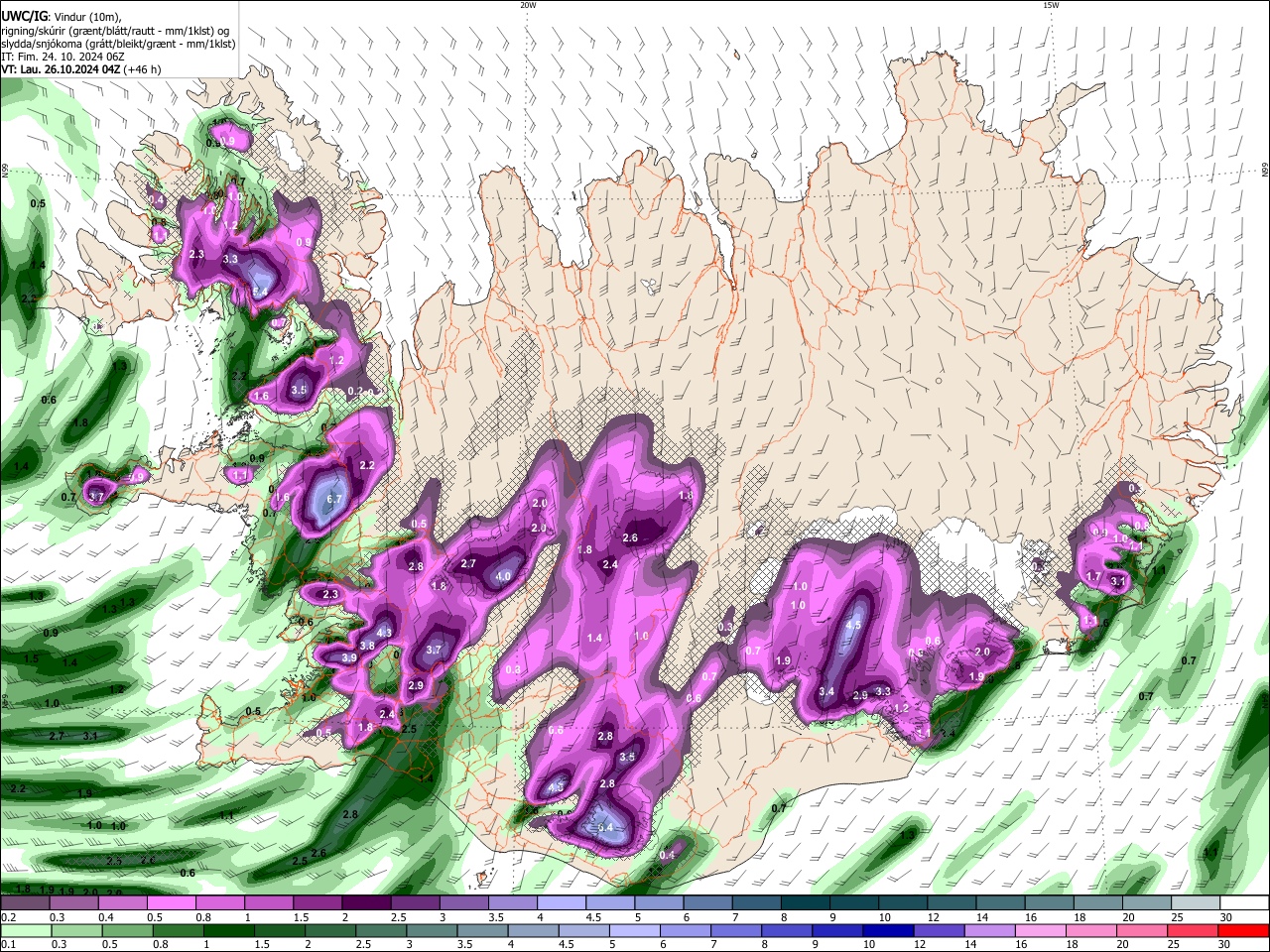The width and height of the screenshot is (1270, 952).
Task: Click the dark teal swatch between 8 and 9 in the upper legend
Action: tap(807, 904)
